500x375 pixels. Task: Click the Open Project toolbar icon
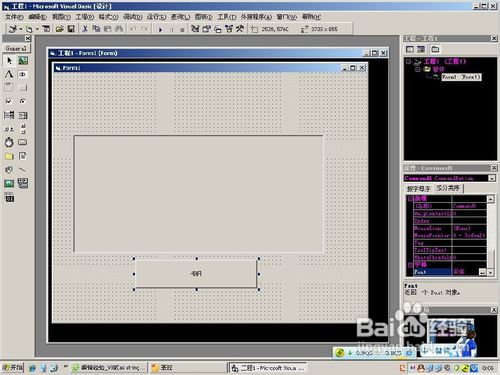tap(59, 29)
